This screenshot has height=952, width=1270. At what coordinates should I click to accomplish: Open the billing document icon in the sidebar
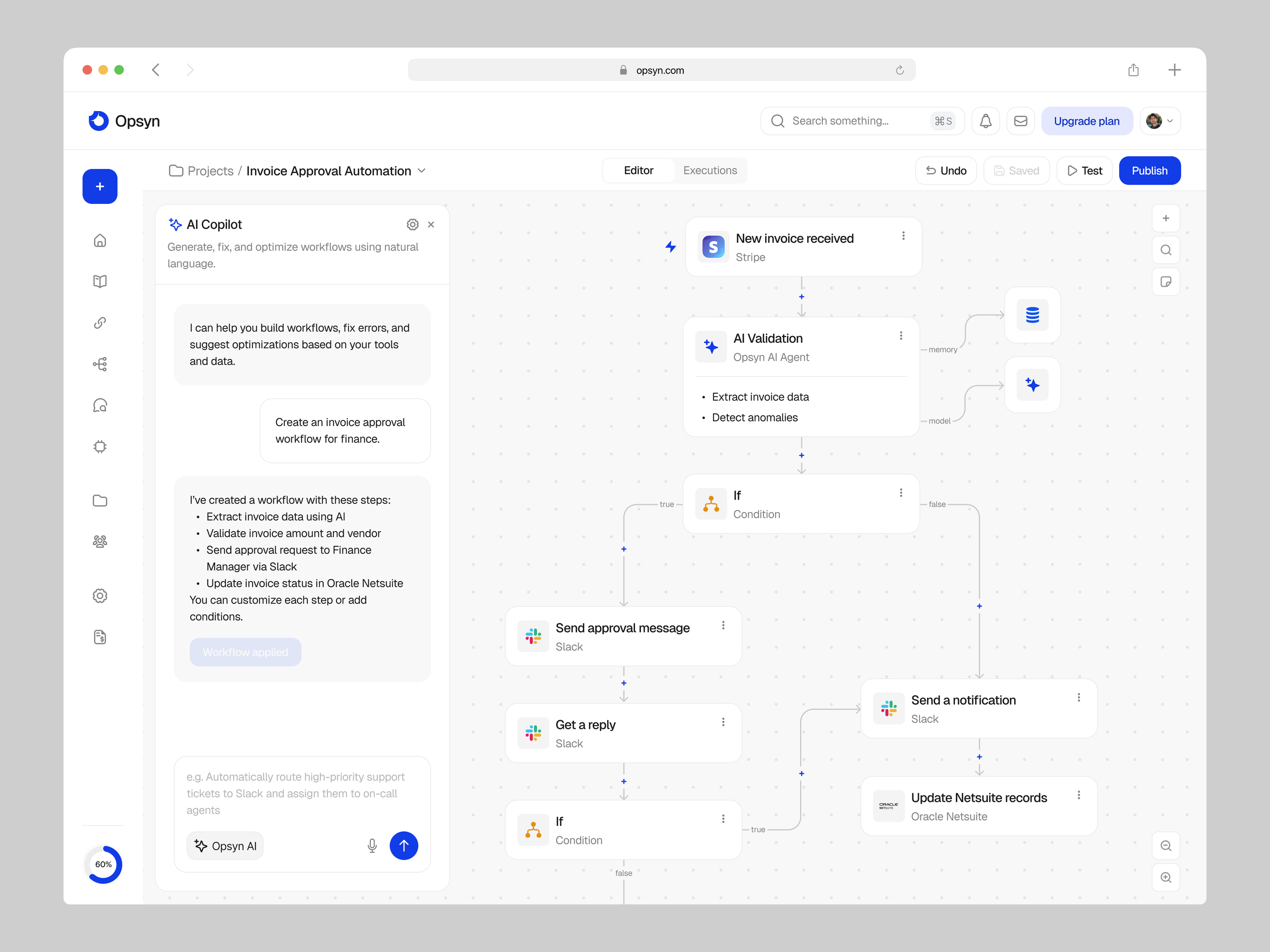pos(100,637)
